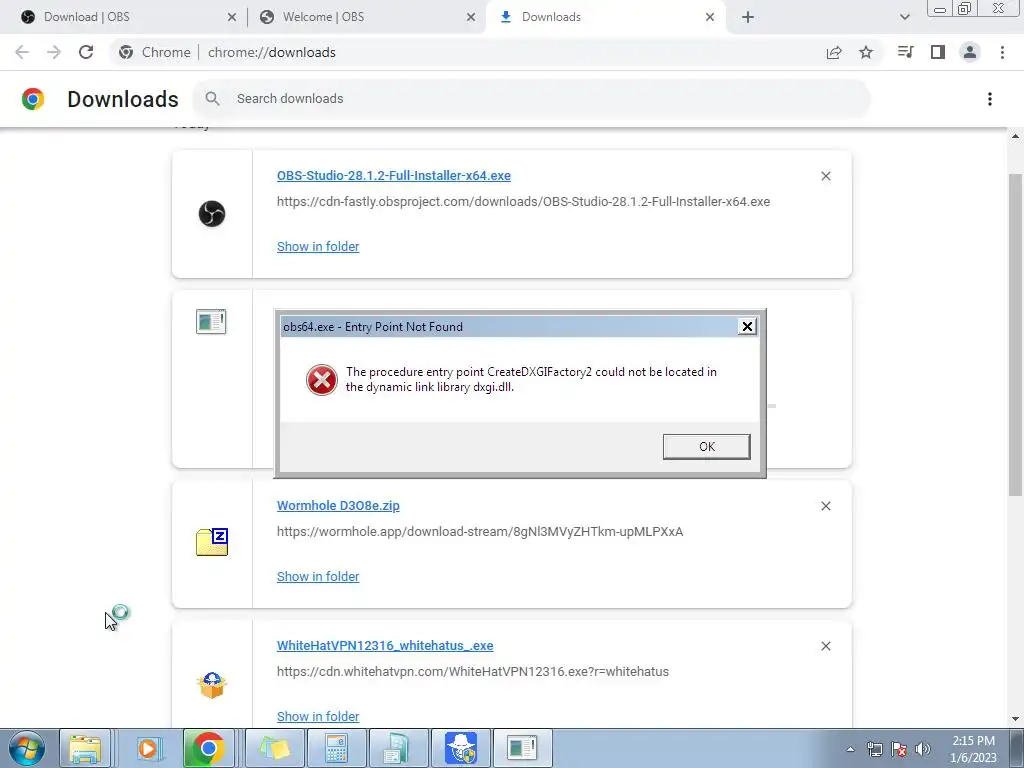Click the Chrome taskbar button

[208, 748]
